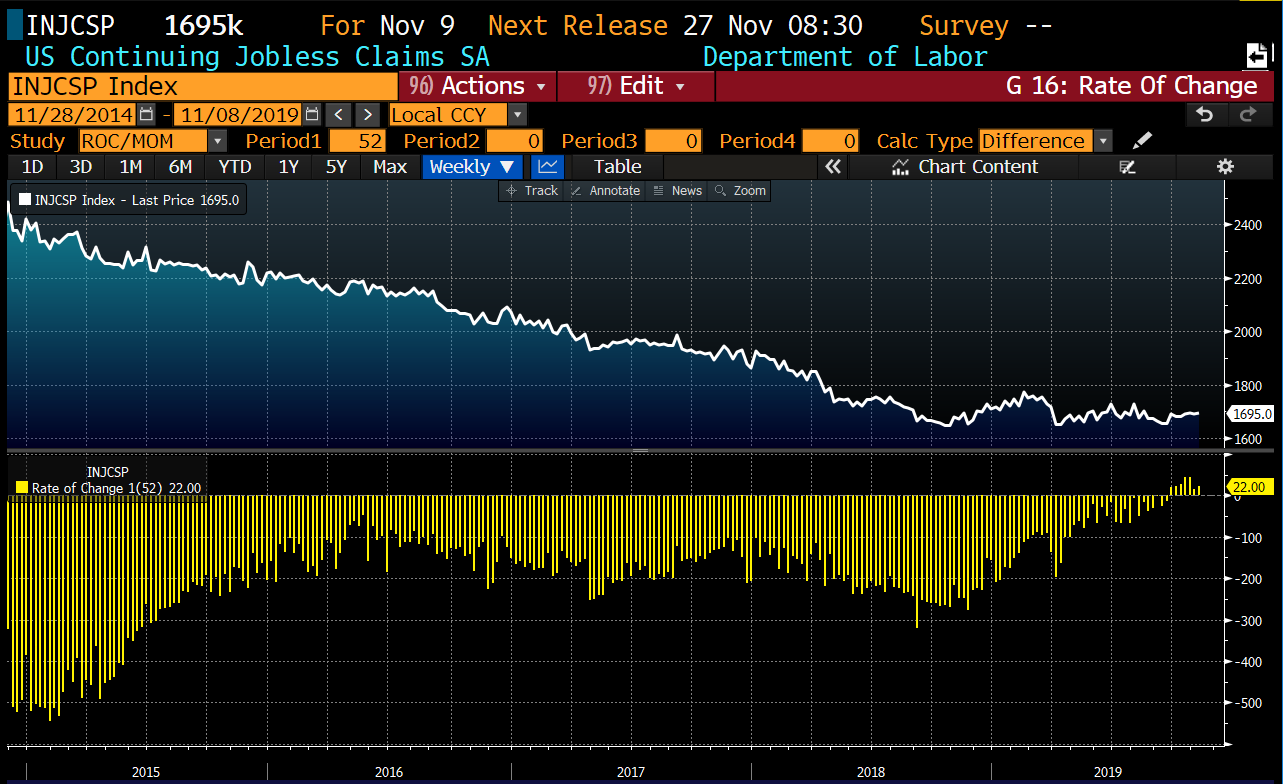The width and height of the screenshot is (1283, 784).
Task: Switch to Table view
Action: [617, 167]
